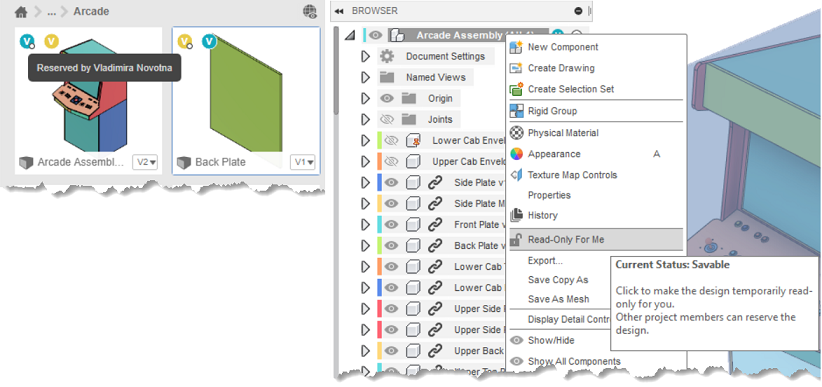Click the green color bar of Back Plate row
Screen dimensions: 822x387
(379, 245)
